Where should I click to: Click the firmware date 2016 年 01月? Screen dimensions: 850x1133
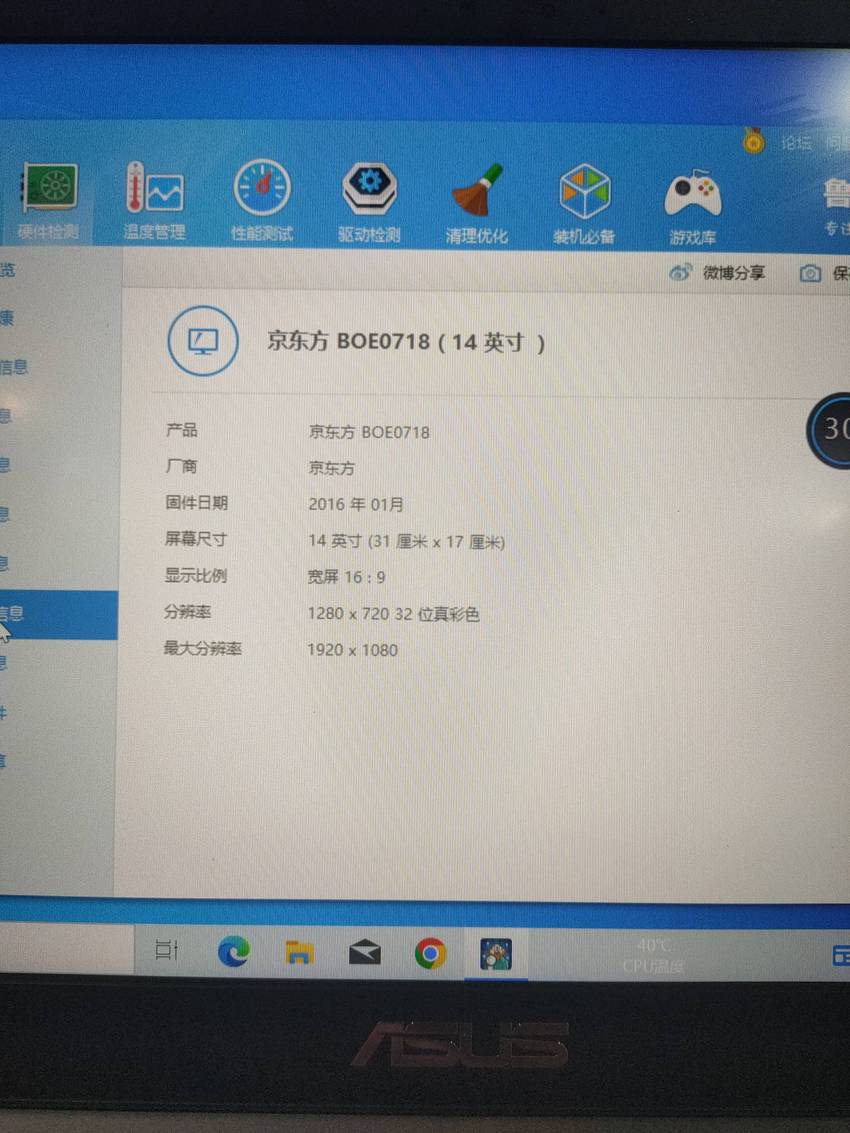(356, 504)
